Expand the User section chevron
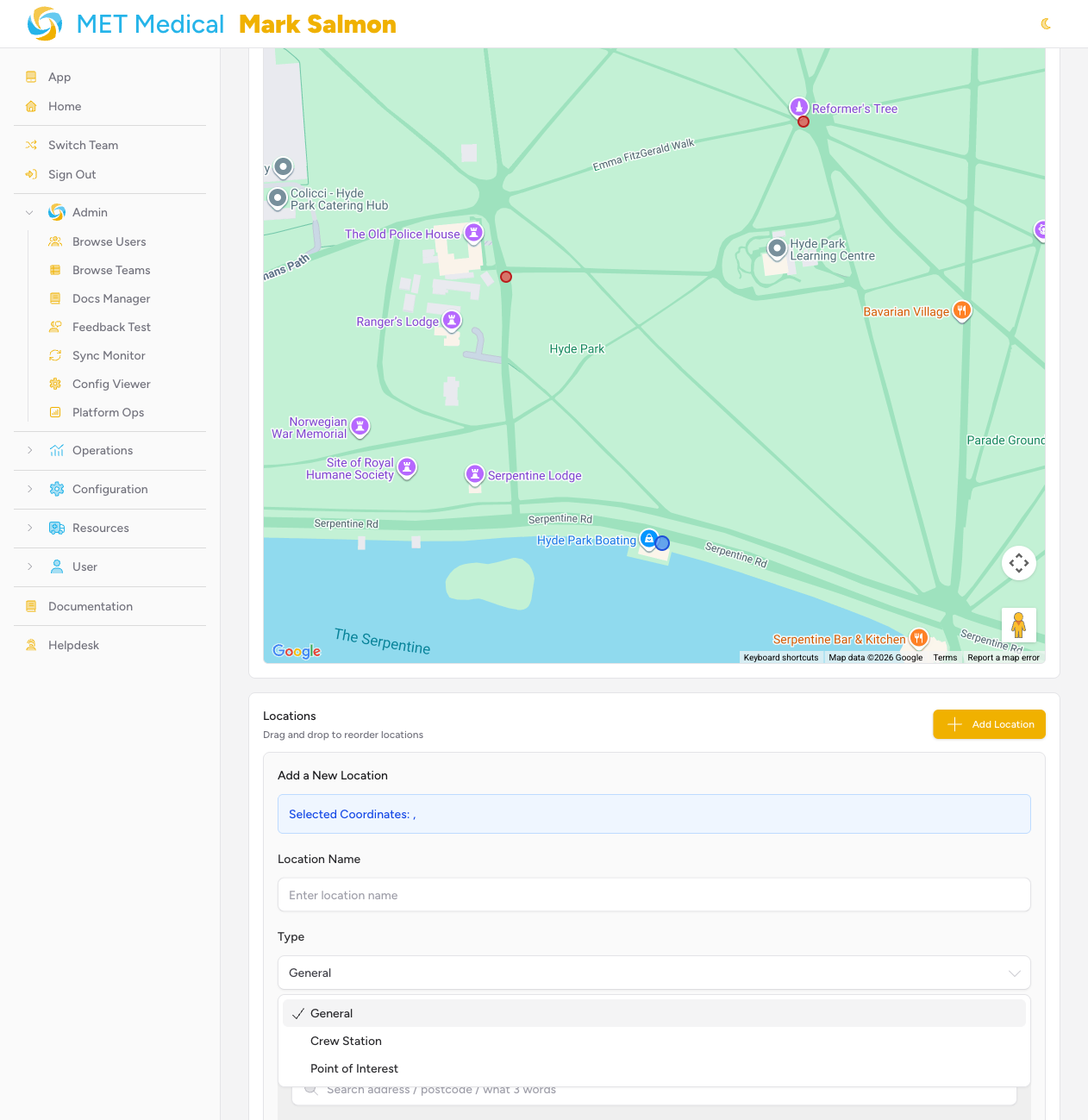This screenshot has width=1088, height=1120. 29,566
